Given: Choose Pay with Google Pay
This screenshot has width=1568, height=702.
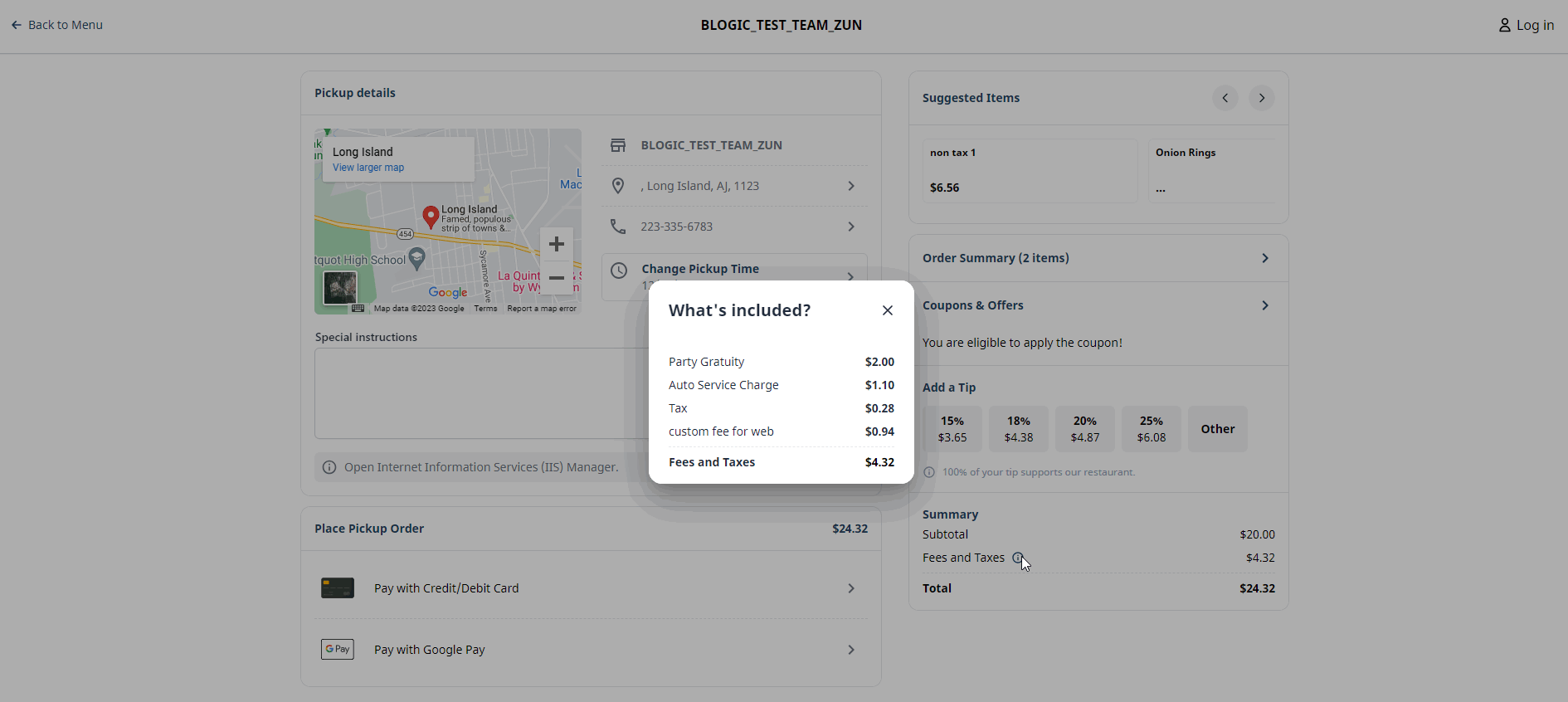Looking at the screenshot, I should tap(590, 650).
